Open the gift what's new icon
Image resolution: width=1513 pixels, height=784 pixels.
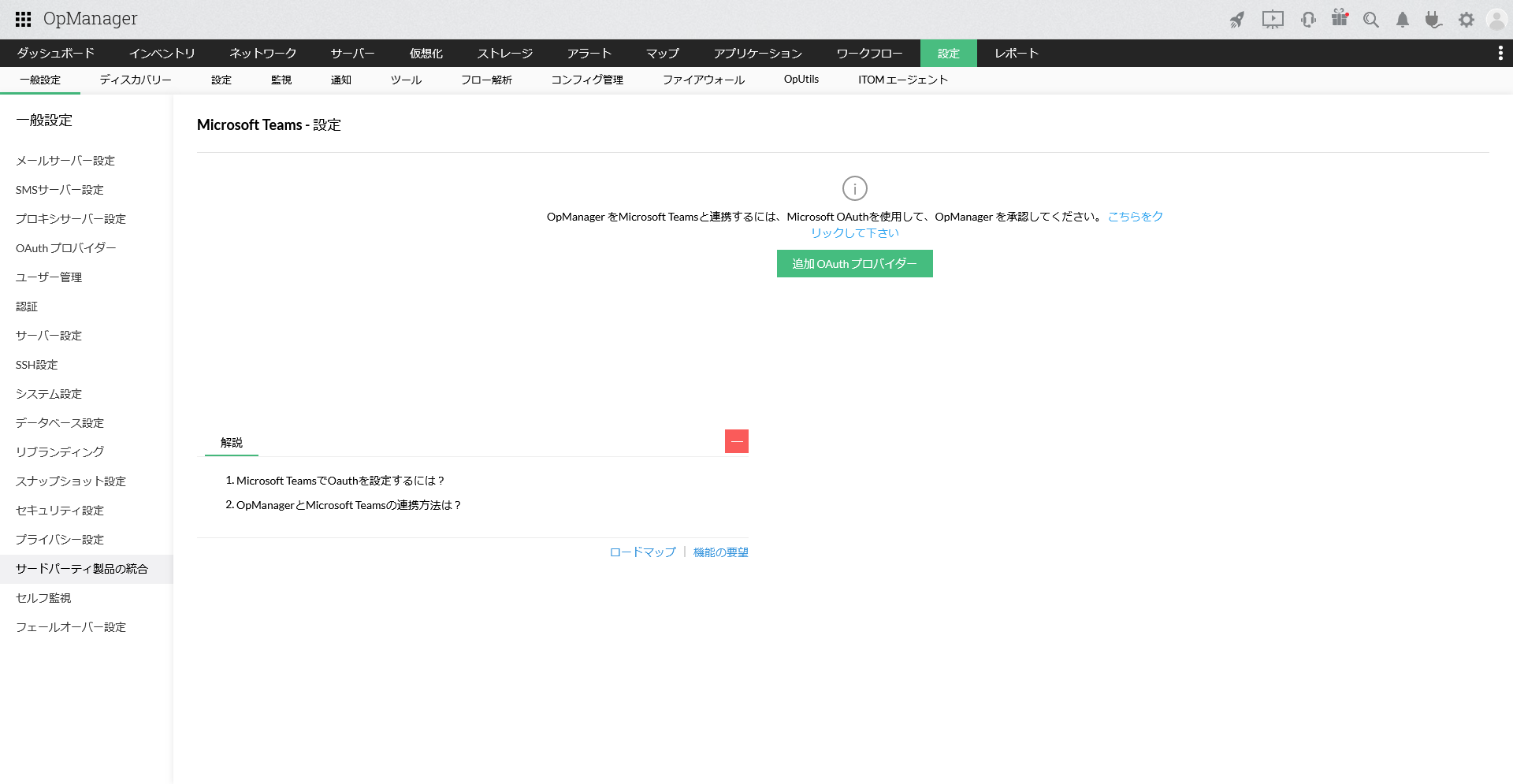1340,18
